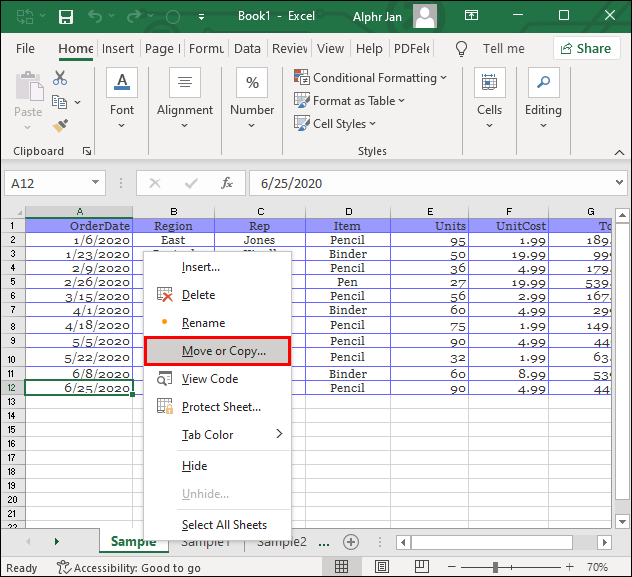Open the Name Box dropdown arrow
632x577 pixels.
(x=96, y=183)
